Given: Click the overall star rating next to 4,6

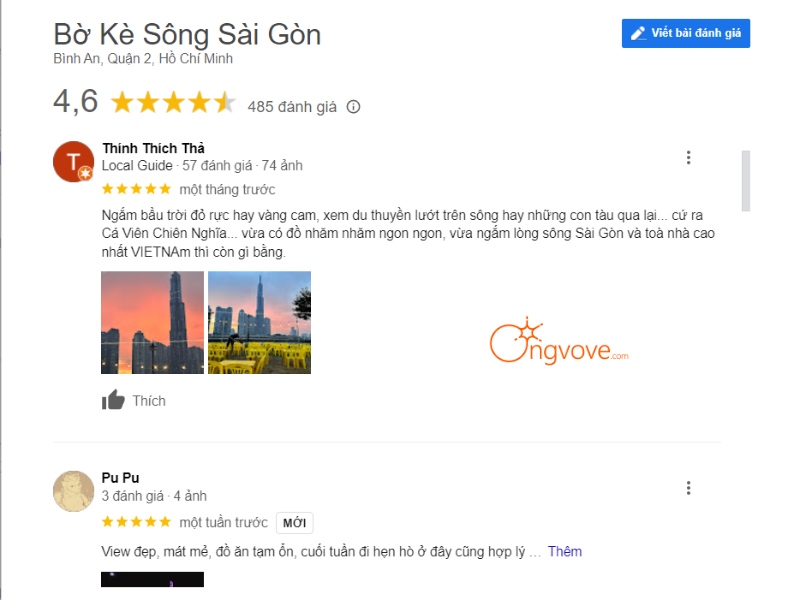Looking at the screenshot, I should tap(173, 102).
